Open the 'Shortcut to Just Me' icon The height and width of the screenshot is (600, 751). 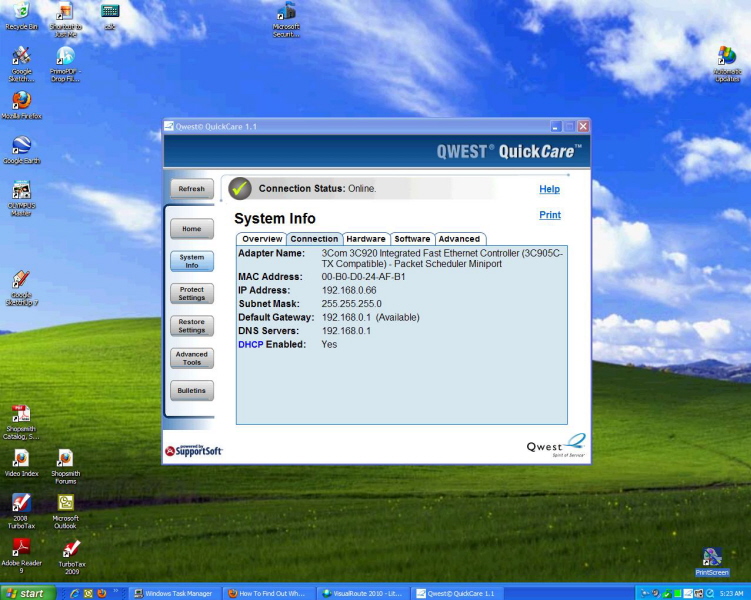click(x=66, y=19)
